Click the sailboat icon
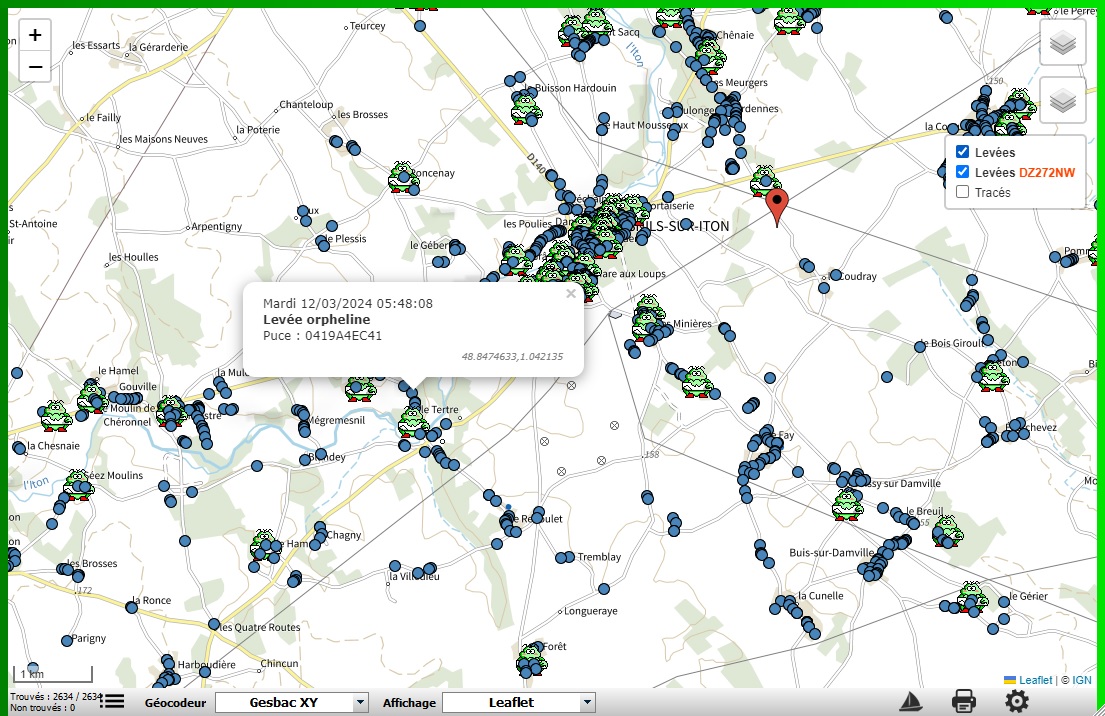This screenshot has width=1105, height=716. coord(911,701)
